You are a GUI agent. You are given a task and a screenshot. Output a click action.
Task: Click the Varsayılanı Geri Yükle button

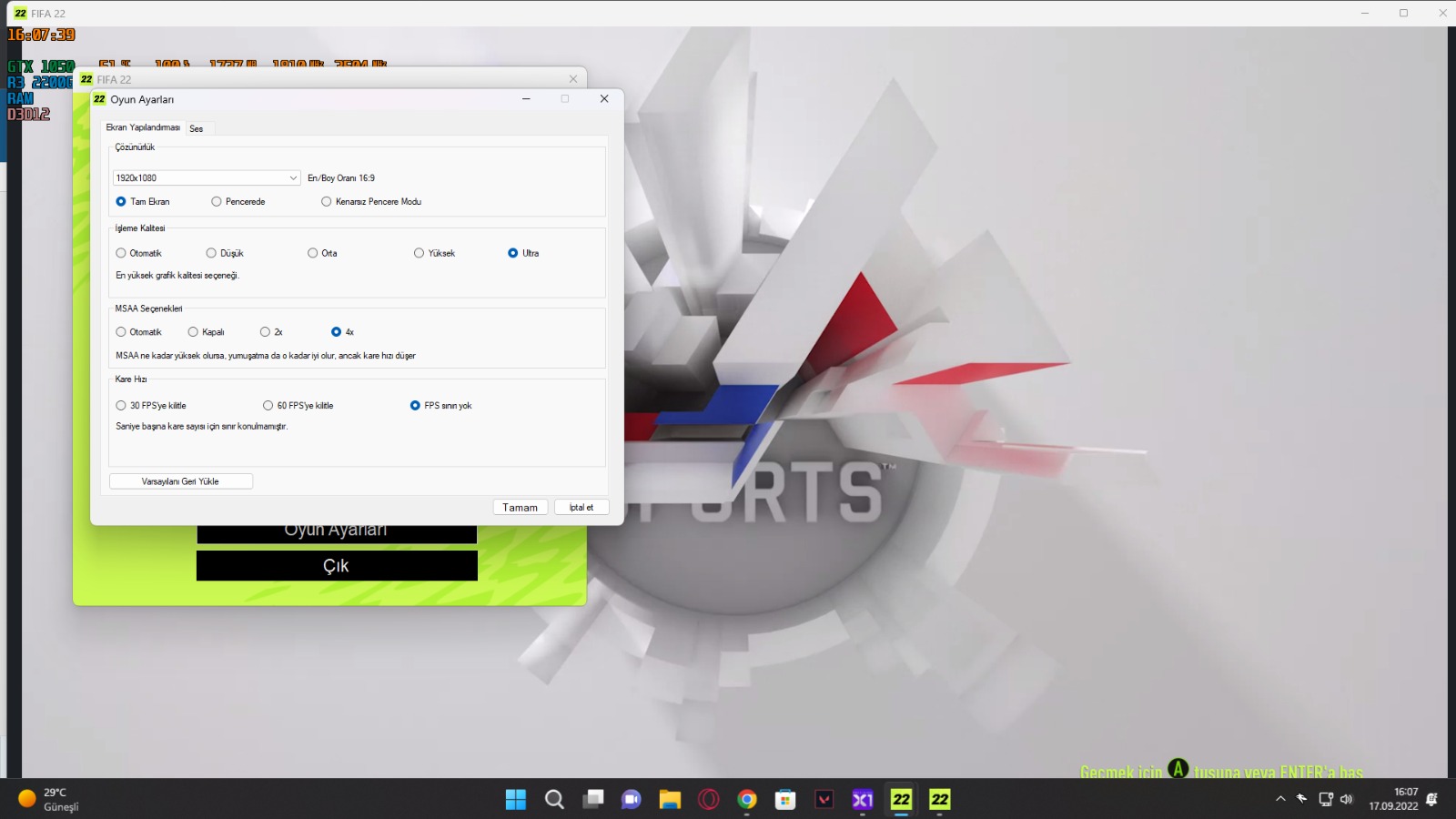[181, 481]
